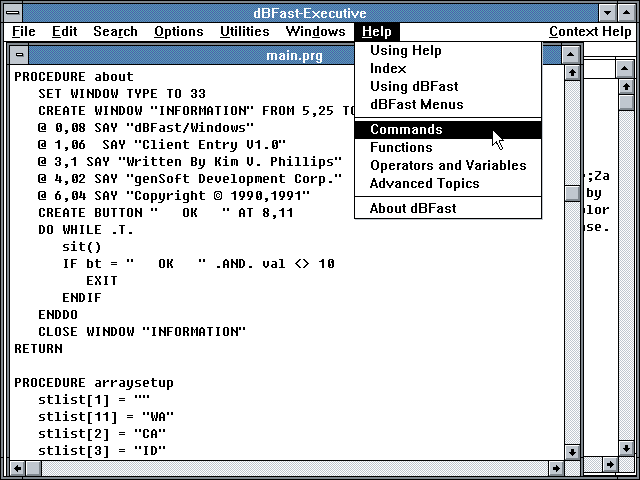This screenshot has width=640, height=480.
Task: Open Operators and Variables topic
Action: (x=448, y=165)
